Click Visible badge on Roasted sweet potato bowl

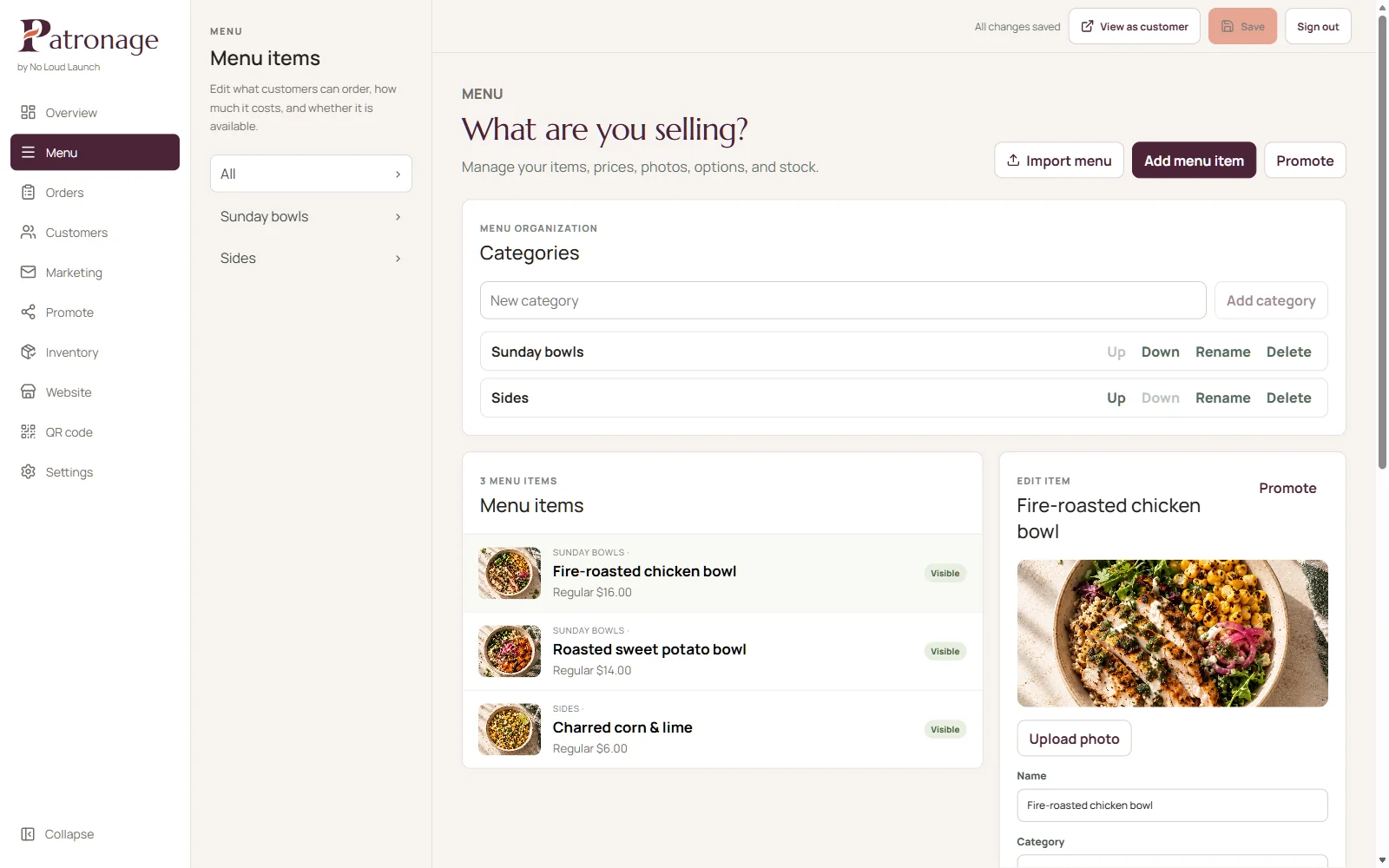pyautogui.click(x=945, y=651)
